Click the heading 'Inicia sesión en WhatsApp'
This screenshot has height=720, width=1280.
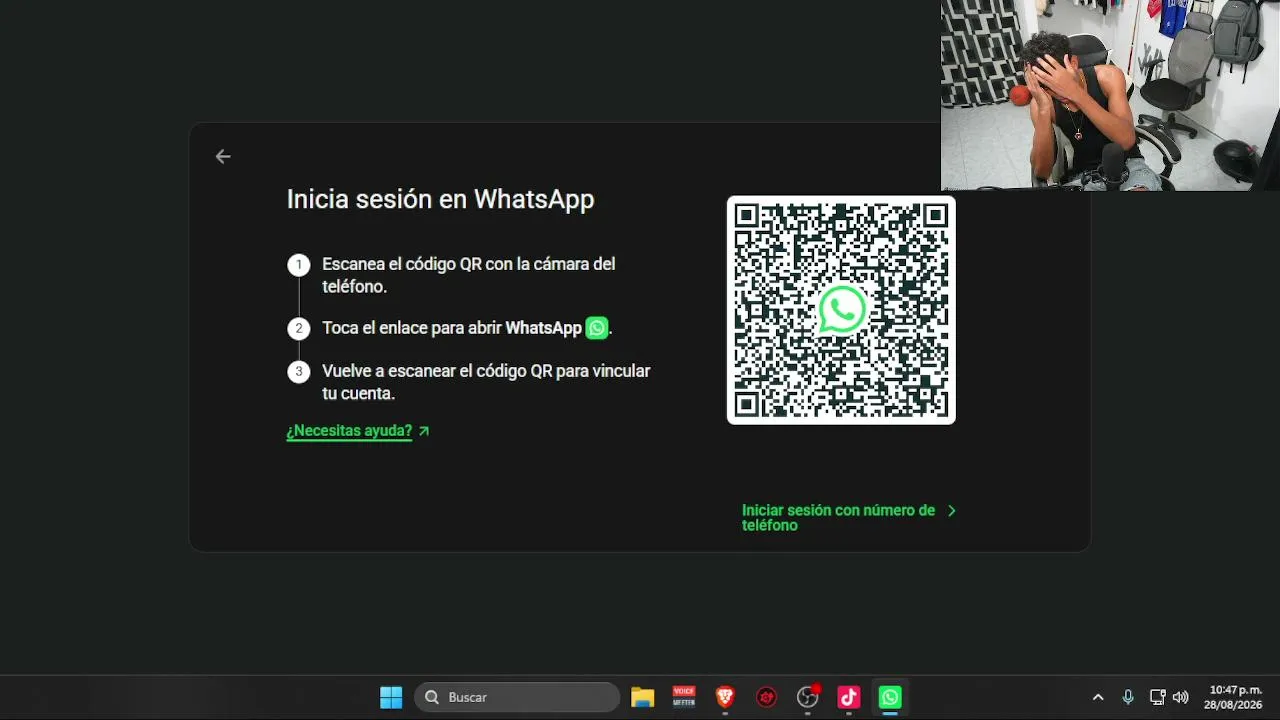click(440, 199)
